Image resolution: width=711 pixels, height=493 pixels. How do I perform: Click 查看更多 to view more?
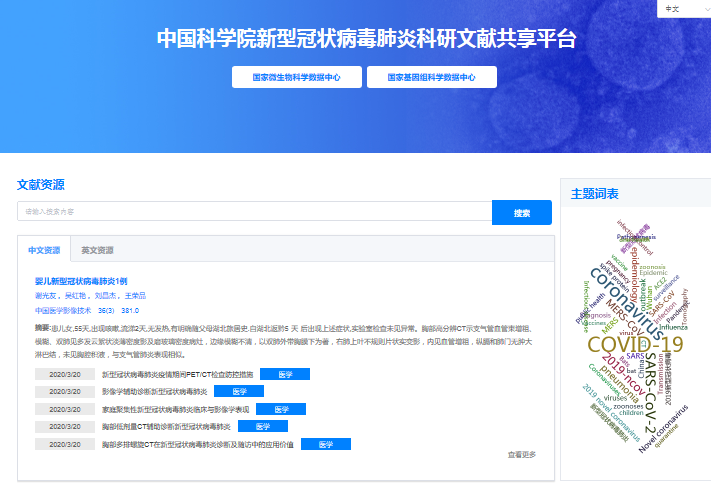coord(521,455)
